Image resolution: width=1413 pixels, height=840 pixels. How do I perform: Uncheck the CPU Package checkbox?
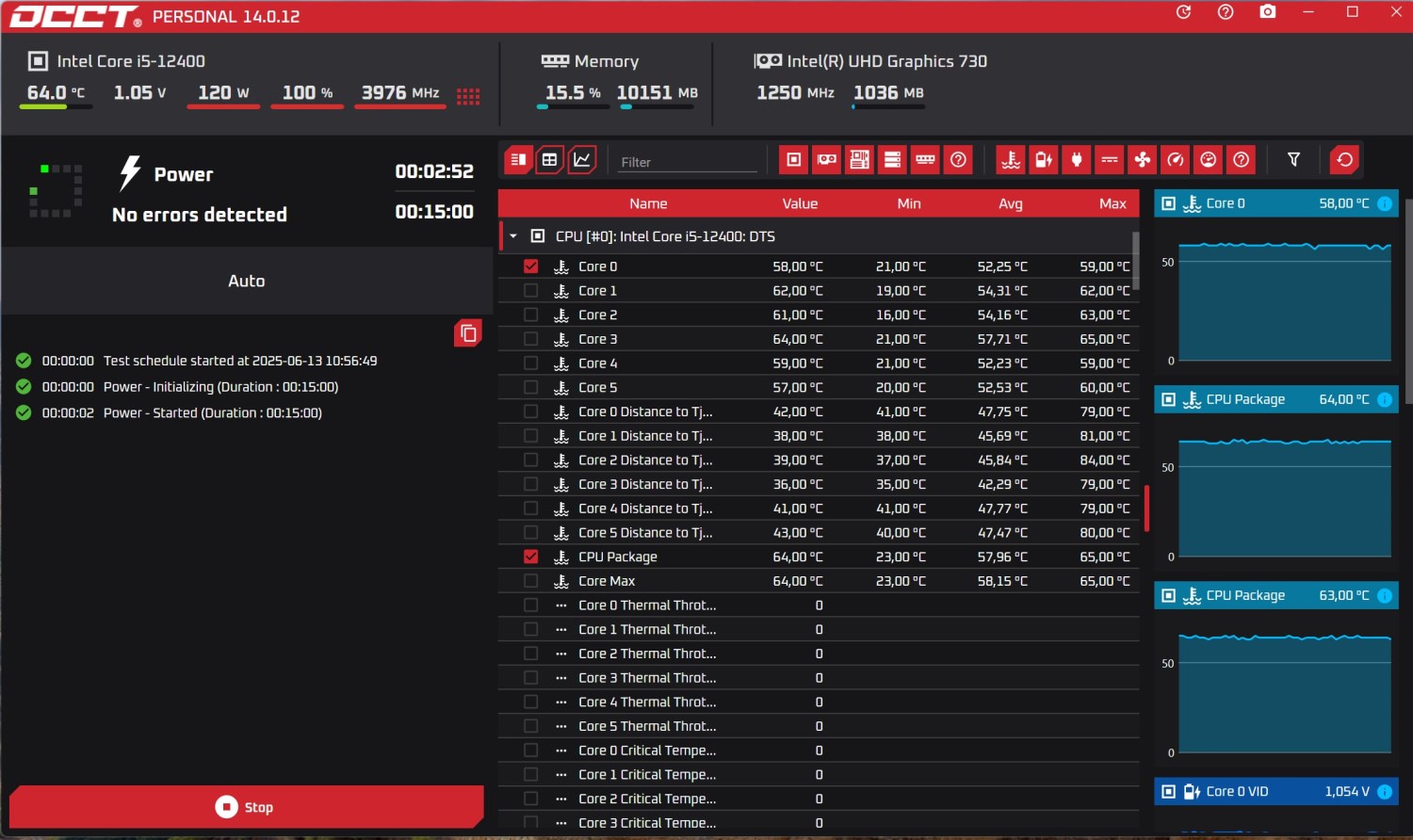pyautogui.click(x=531, y=557)
